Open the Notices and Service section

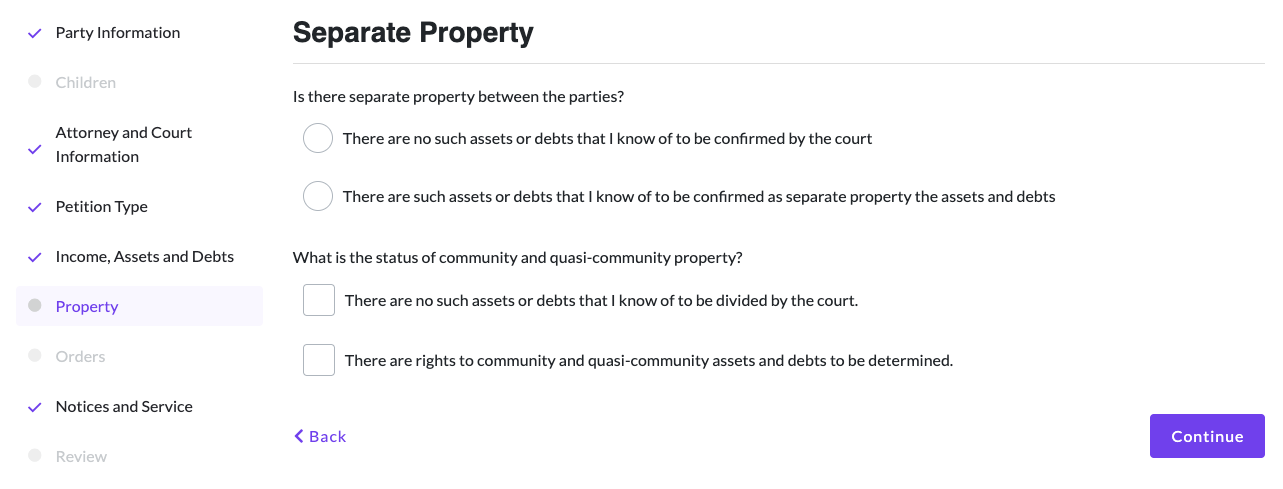(x=124, y=407)
